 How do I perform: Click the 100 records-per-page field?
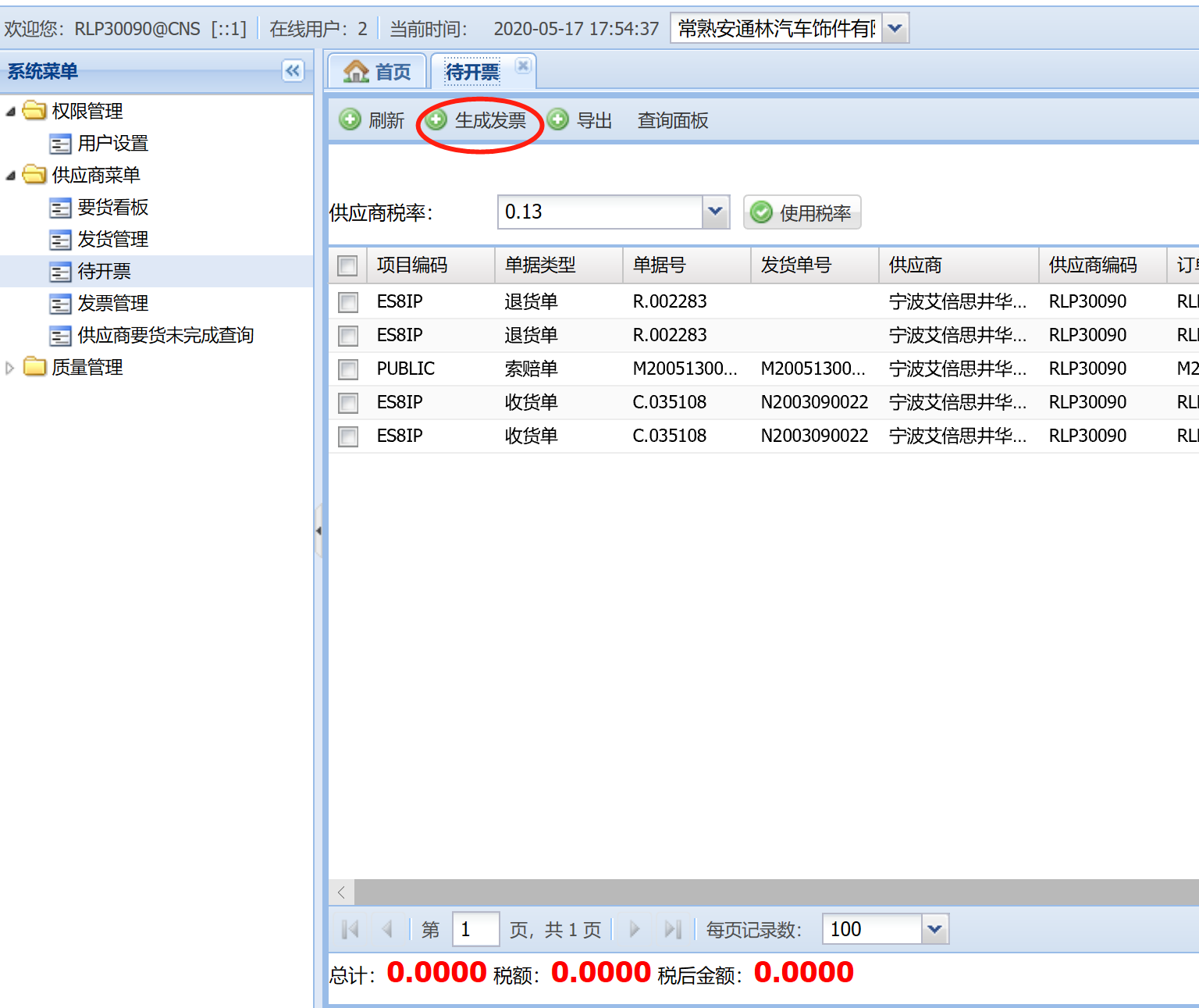click(x=872, y=929)
